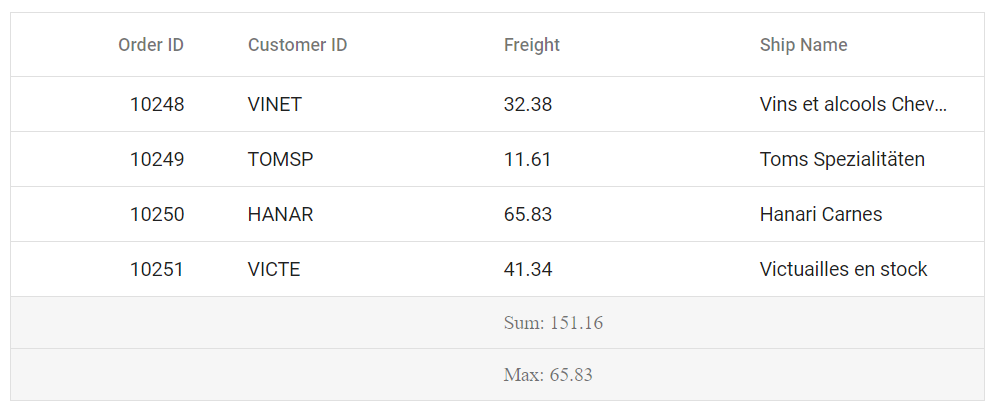Image resolution: width=995 pixels, height=409 pixels.
Task: Select order 10248 cell
Action: (157, 104)
